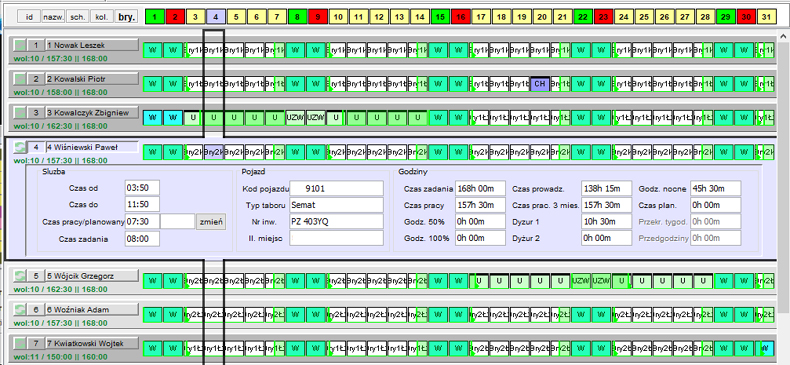Select red day 30 in the header
The height and width of the screenshot is (365, 790).
[746, 17]
